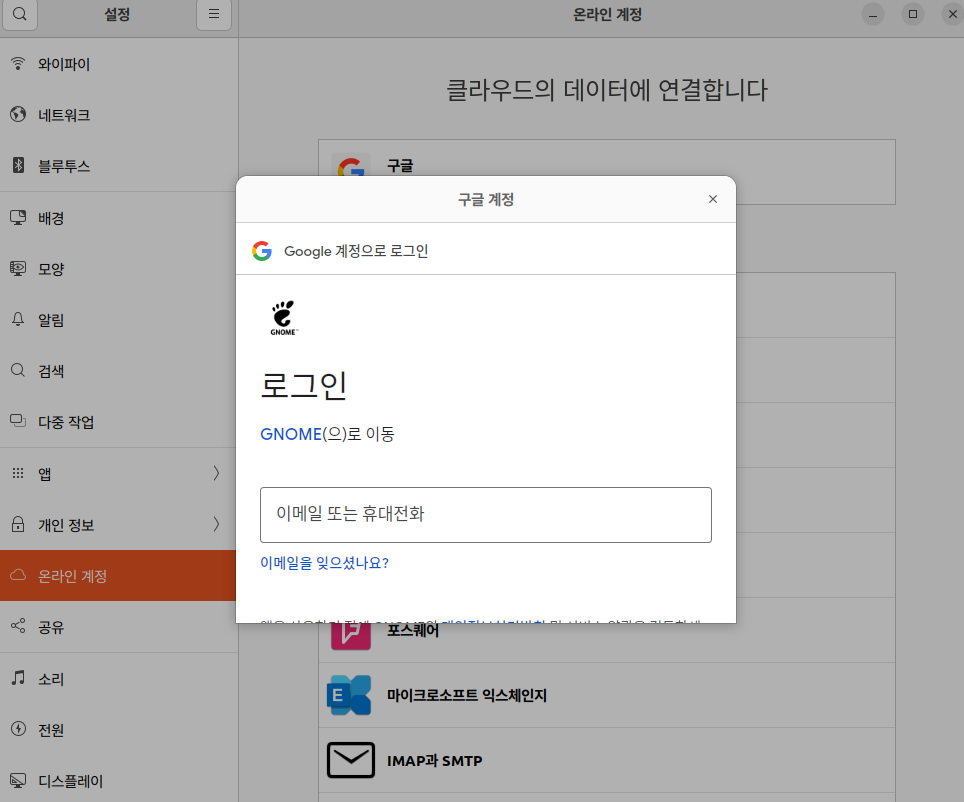Screen dimensions: 964x802
Task: Expand the 개인 정보 submenu chevron
Action: (216, 524)
